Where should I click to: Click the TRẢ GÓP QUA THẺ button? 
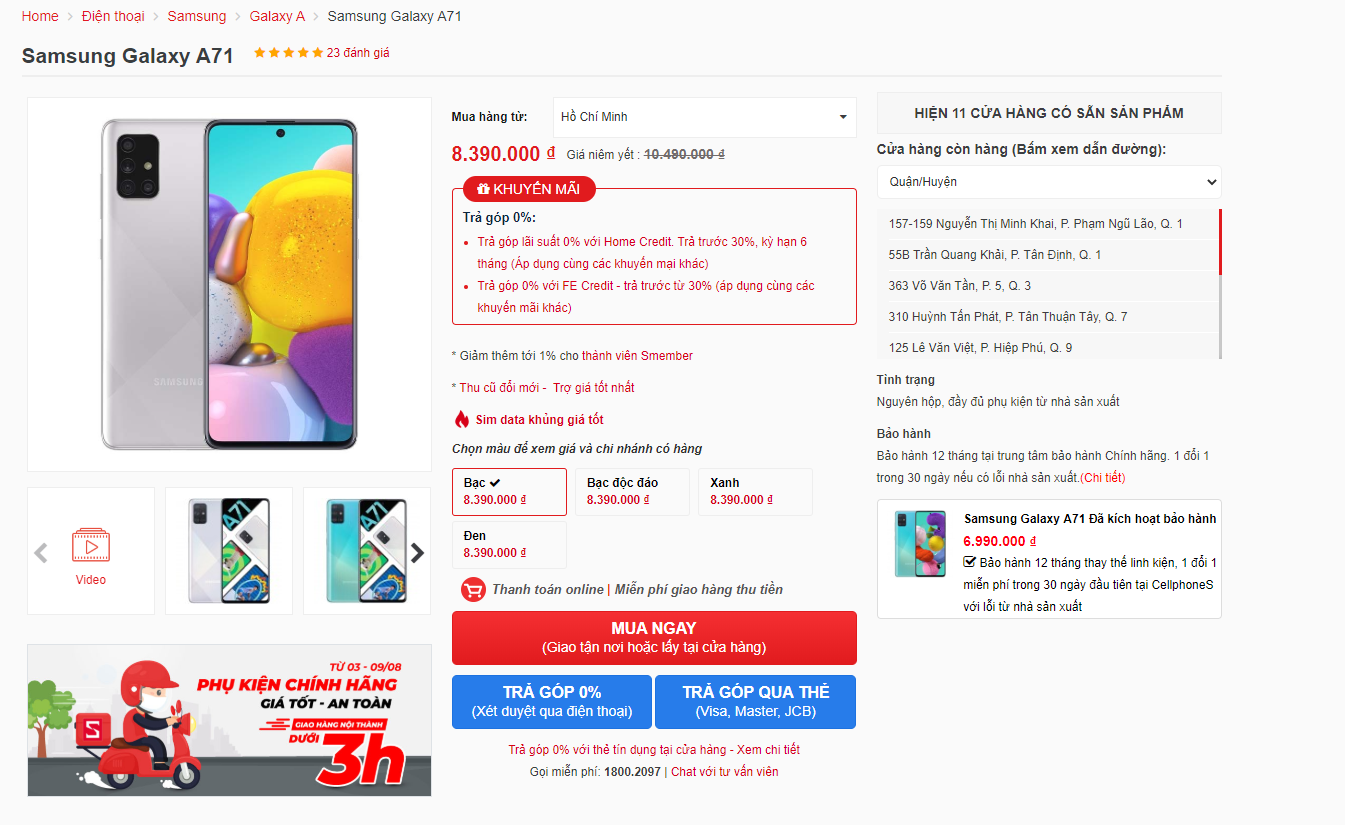pyautogui.click(x=756, y=702)
